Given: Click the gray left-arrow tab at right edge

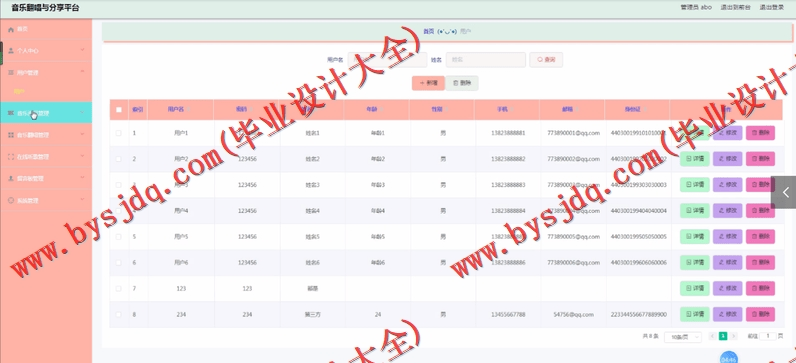Looking at the screenshot, I should coord(784,192).
